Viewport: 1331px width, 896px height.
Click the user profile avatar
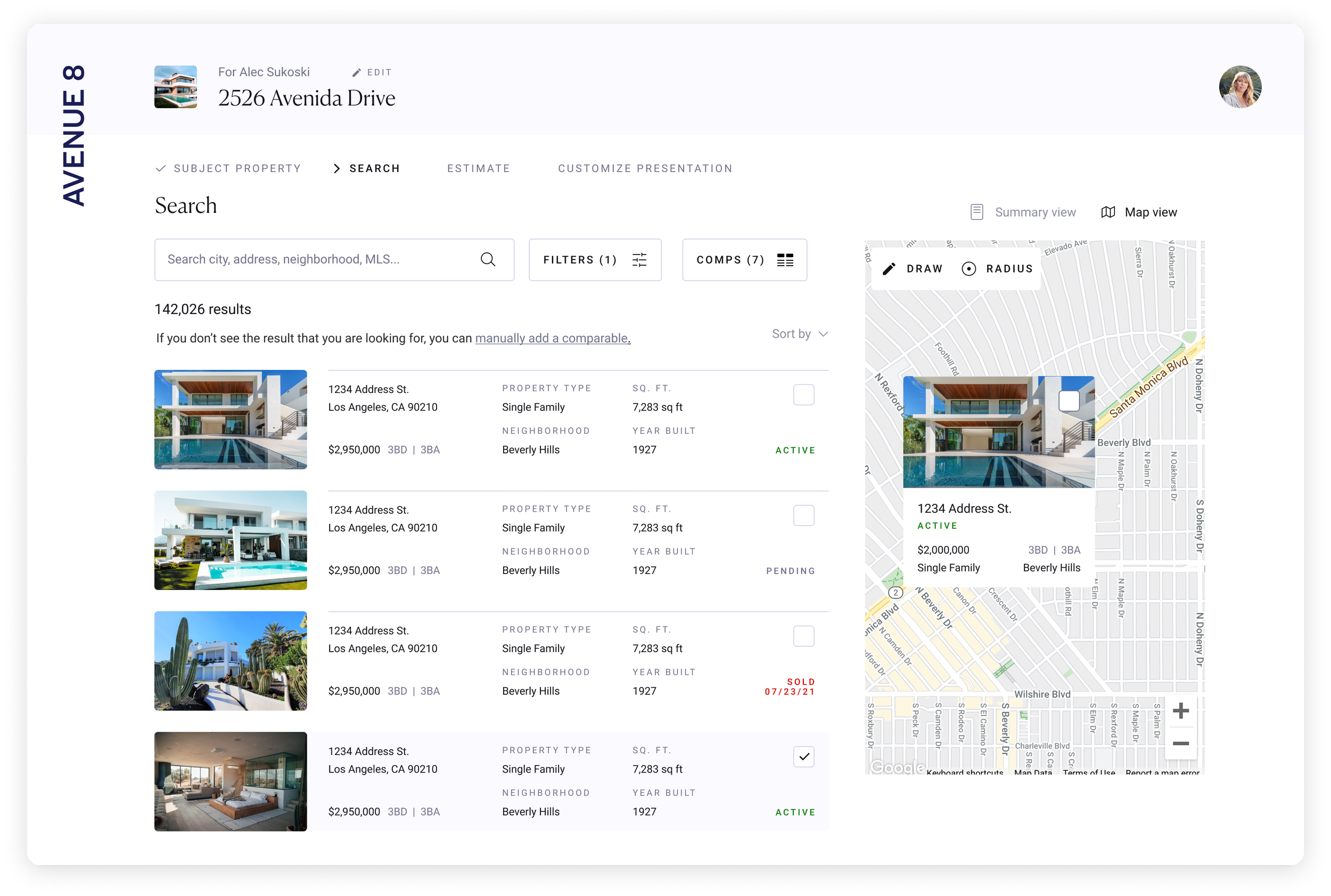(1239, 87)
